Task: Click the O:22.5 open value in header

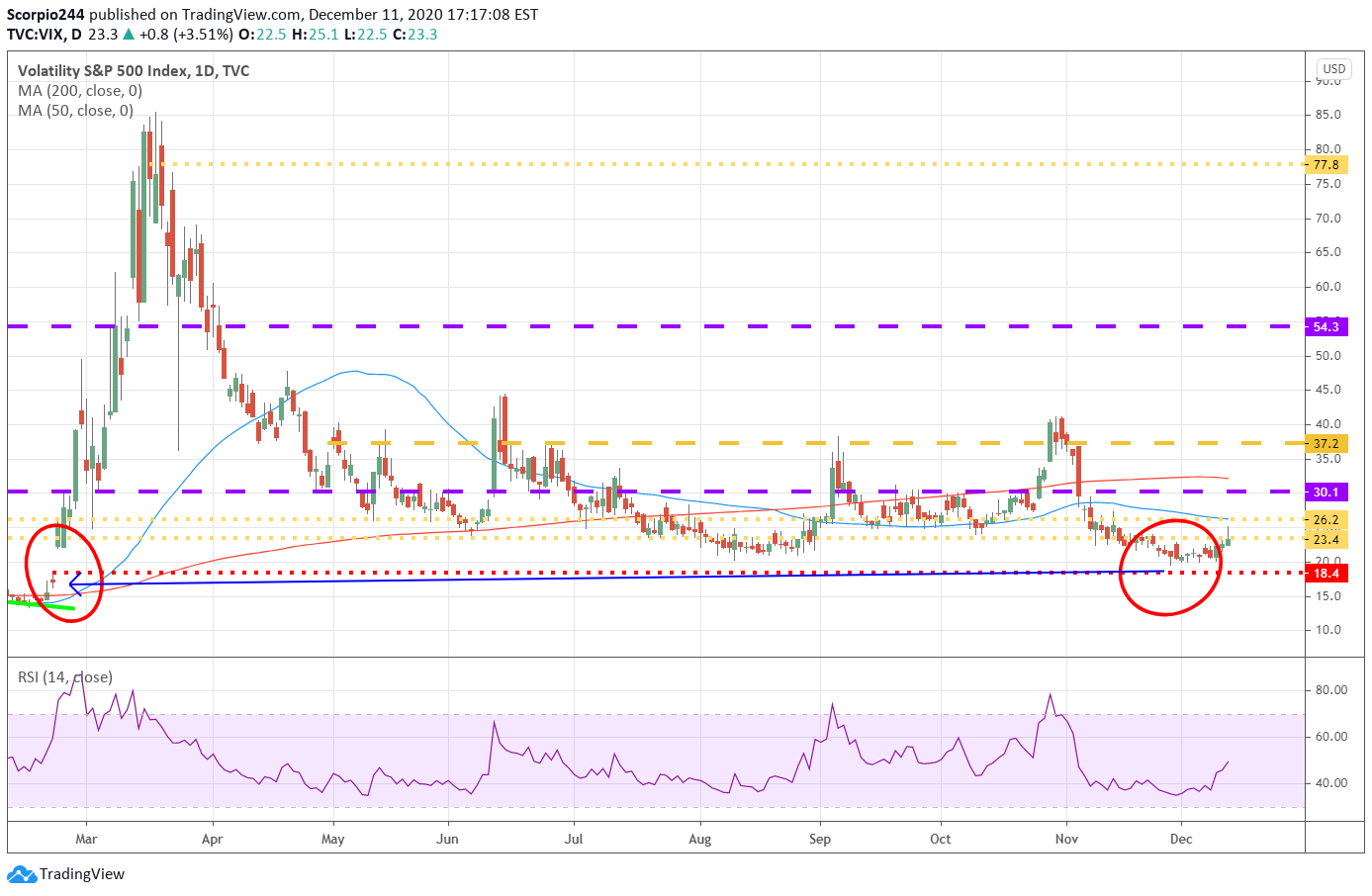Action: click(x=263, y=35)
